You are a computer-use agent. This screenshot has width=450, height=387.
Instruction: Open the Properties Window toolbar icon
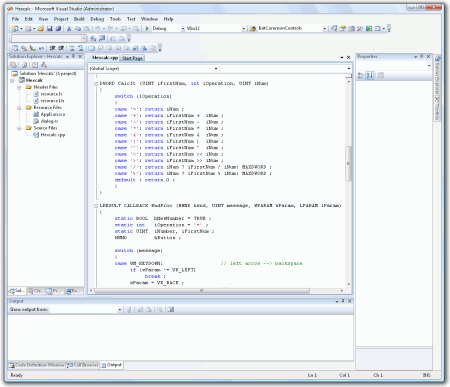coord(343,29)
